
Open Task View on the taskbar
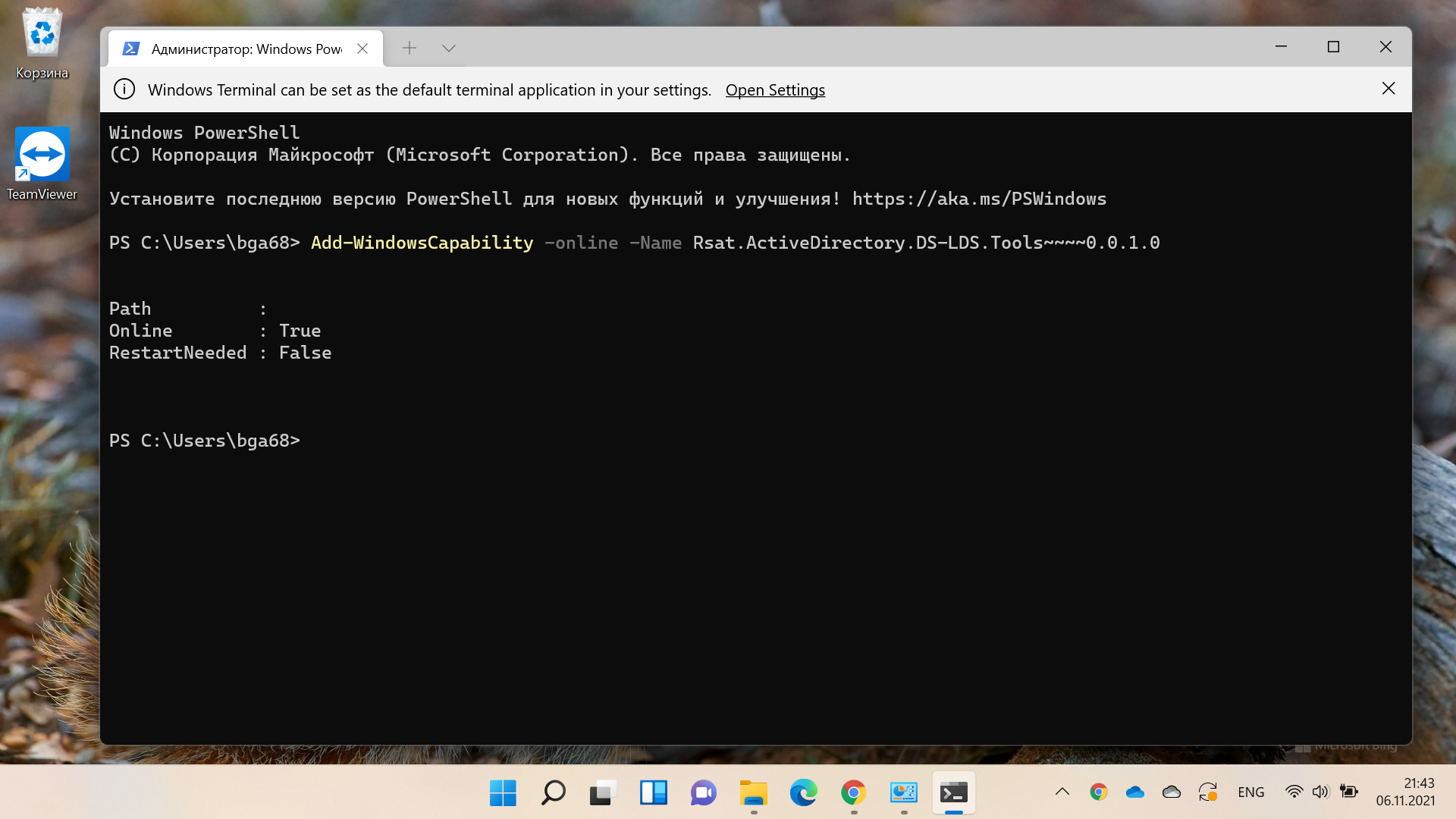603,792
